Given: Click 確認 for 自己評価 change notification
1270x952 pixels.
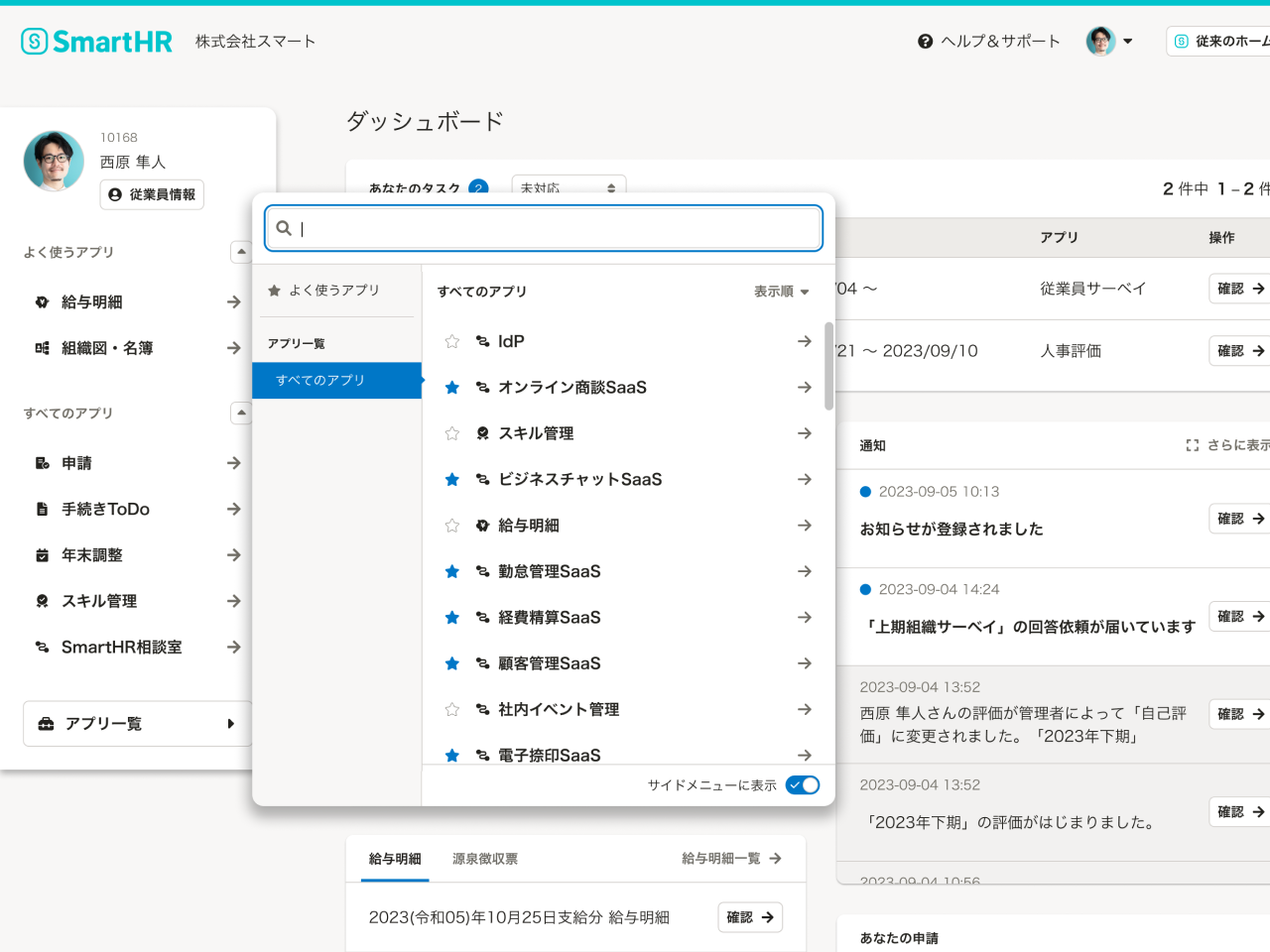Looking at the screenshot, I should pos(1240,714).
